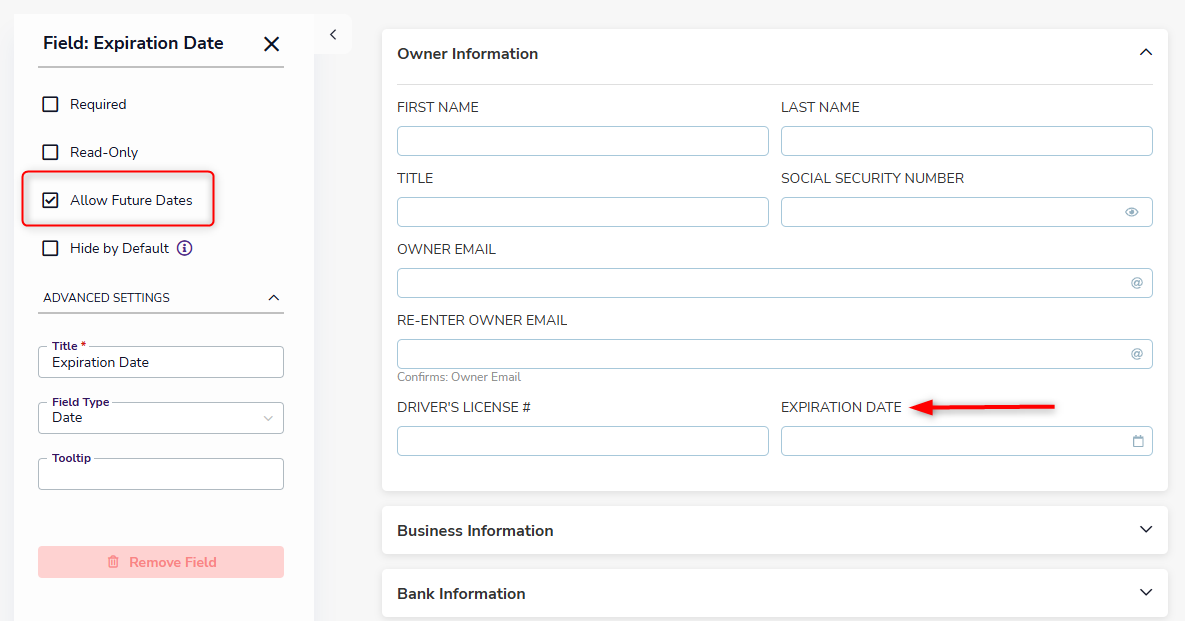1185x621 pixels.
Task: Tick the Hide by Default checkbox
Action: 51,249
